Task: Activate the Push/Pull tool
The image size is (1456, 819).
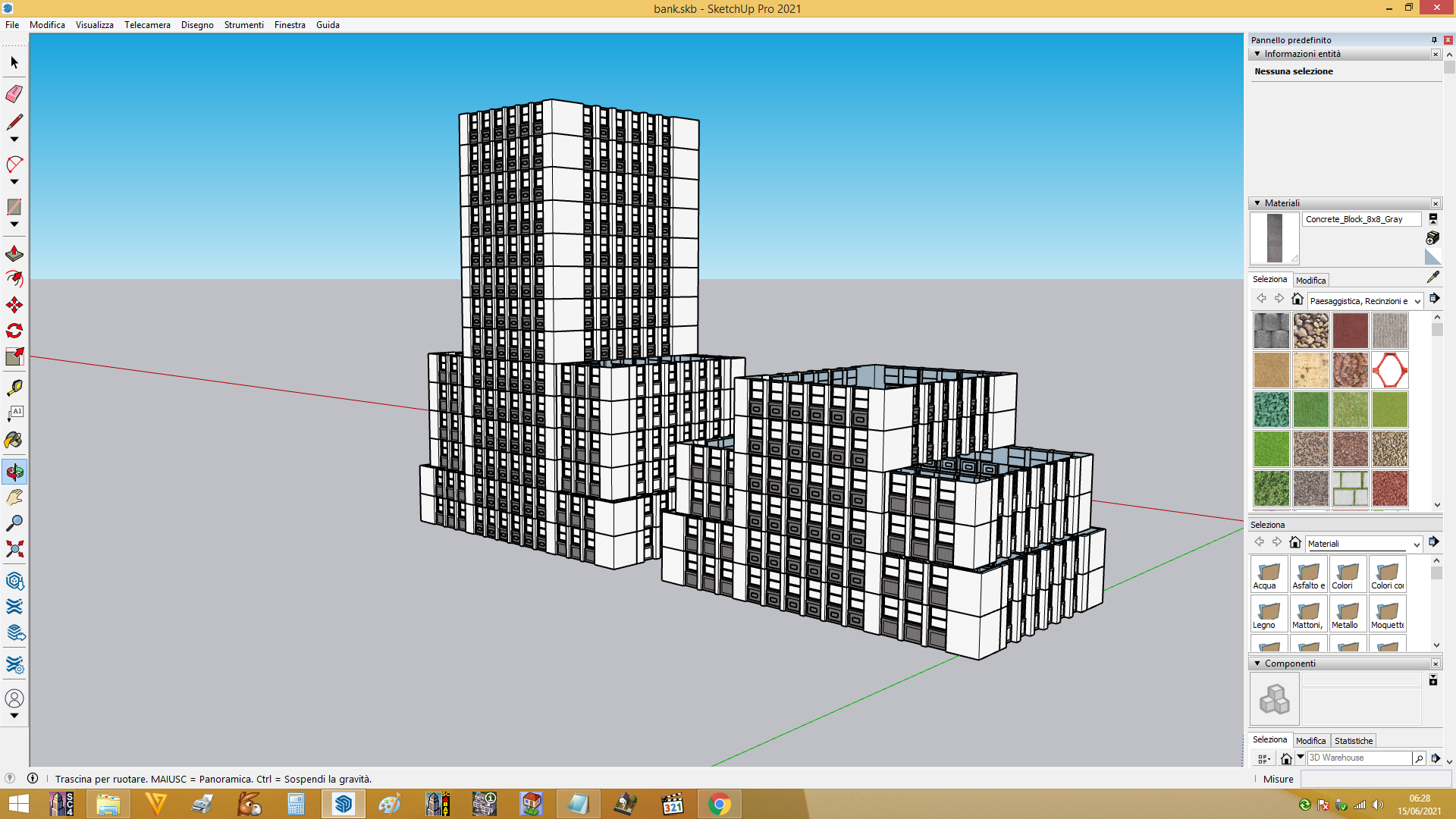Action: (x=14, y=253)
